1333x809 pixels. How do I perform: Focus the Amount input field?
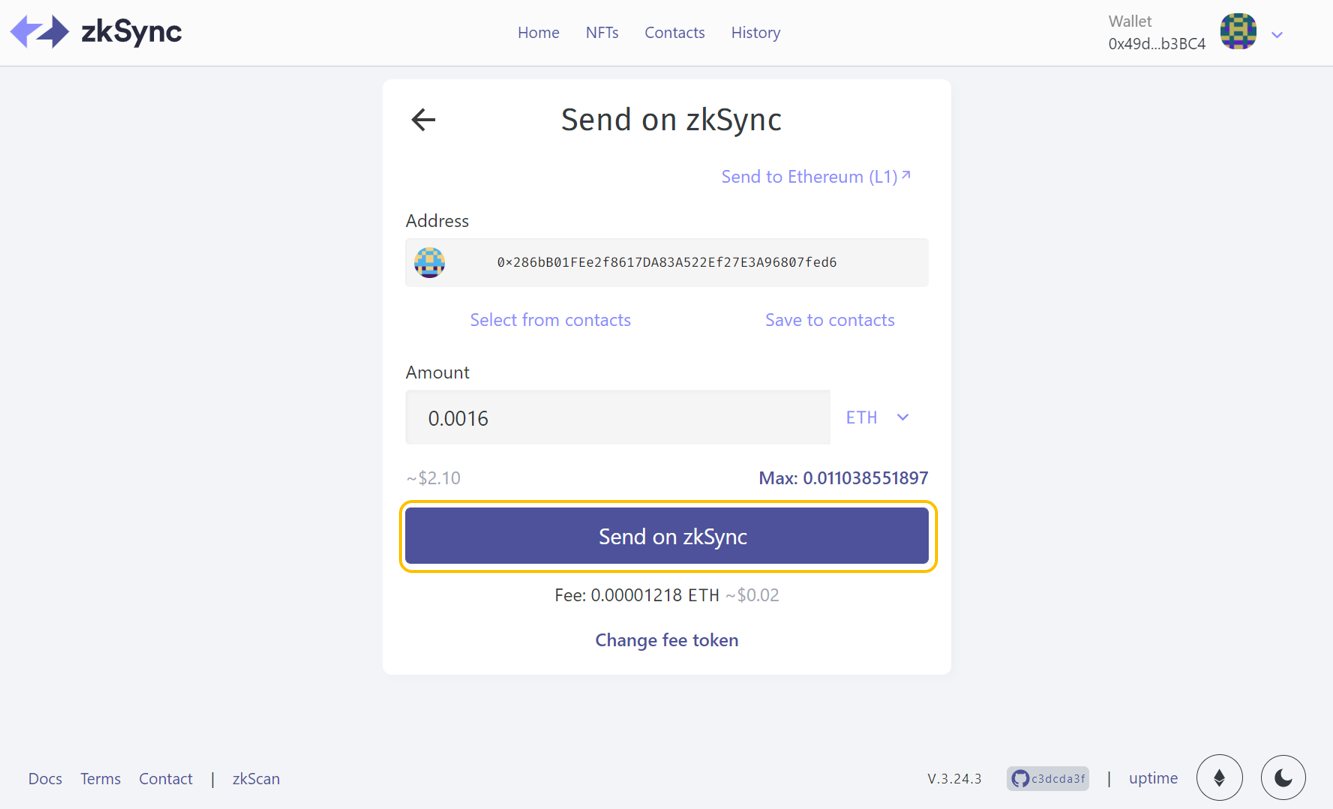coord(617,418)
